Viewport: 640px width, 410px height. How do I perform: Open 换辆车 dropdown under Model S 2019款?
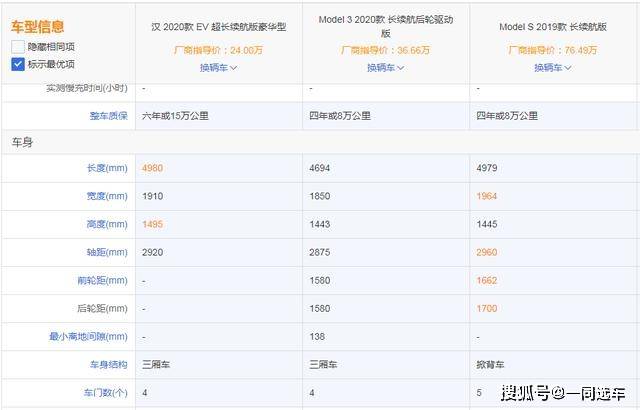pyautogui.click(x=552, y=68)
